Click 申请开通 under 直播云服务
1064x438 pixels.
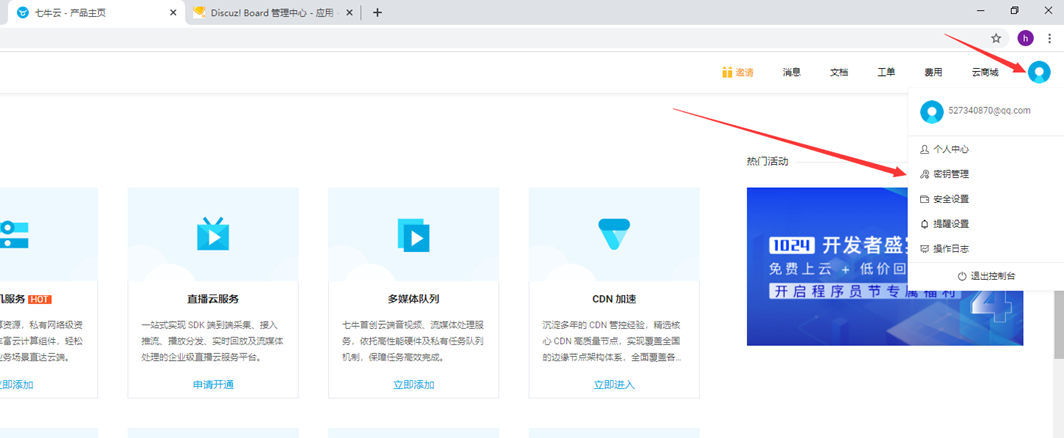pos(213,385)
